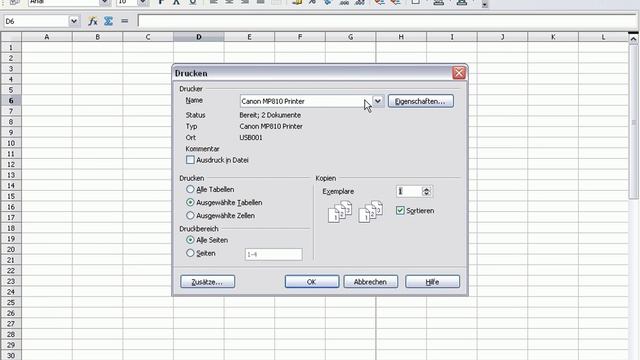Select column K header
Viewport: 640px width, 360px height.
tap(553, 37)
